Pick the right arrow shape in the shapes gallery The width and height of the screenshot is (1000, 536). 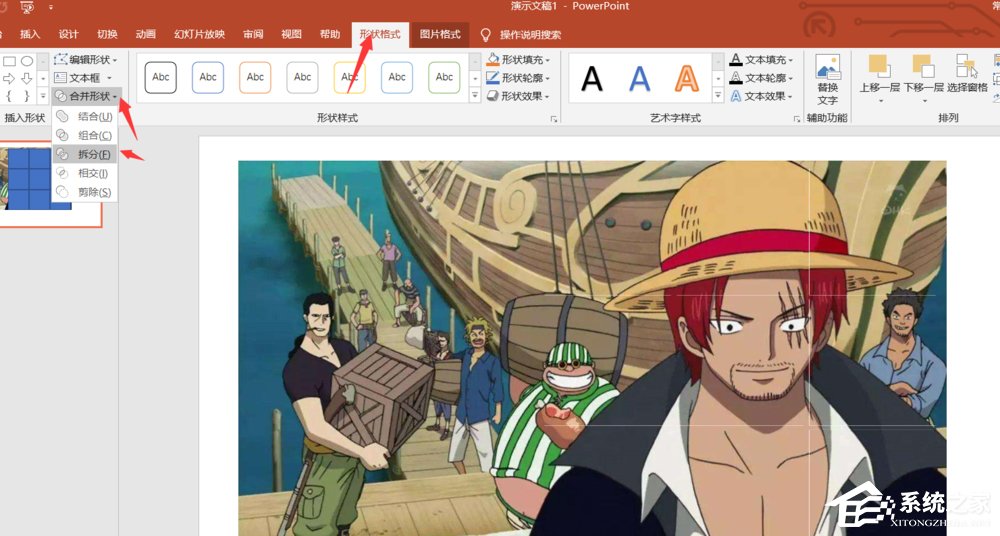click(x=9, y=78)
